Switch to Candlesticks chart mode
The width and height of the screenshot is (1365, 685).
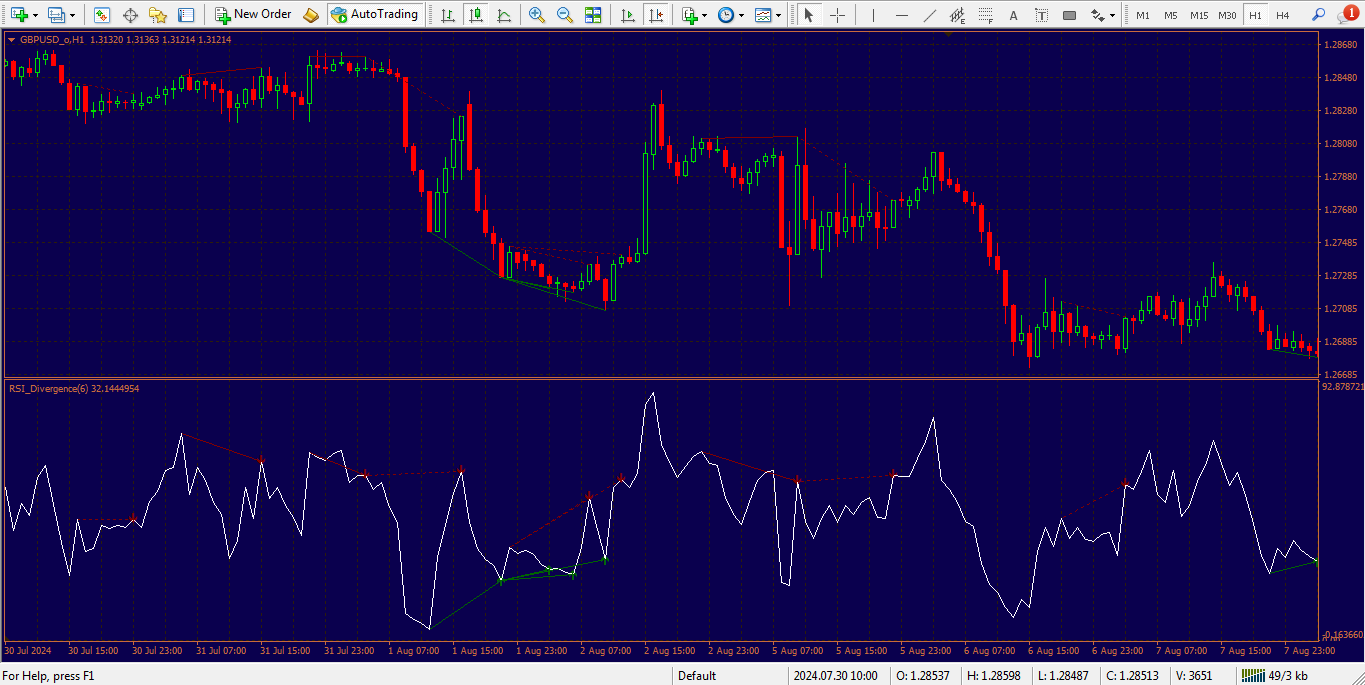pyautogui.click(x=476, y=14)
